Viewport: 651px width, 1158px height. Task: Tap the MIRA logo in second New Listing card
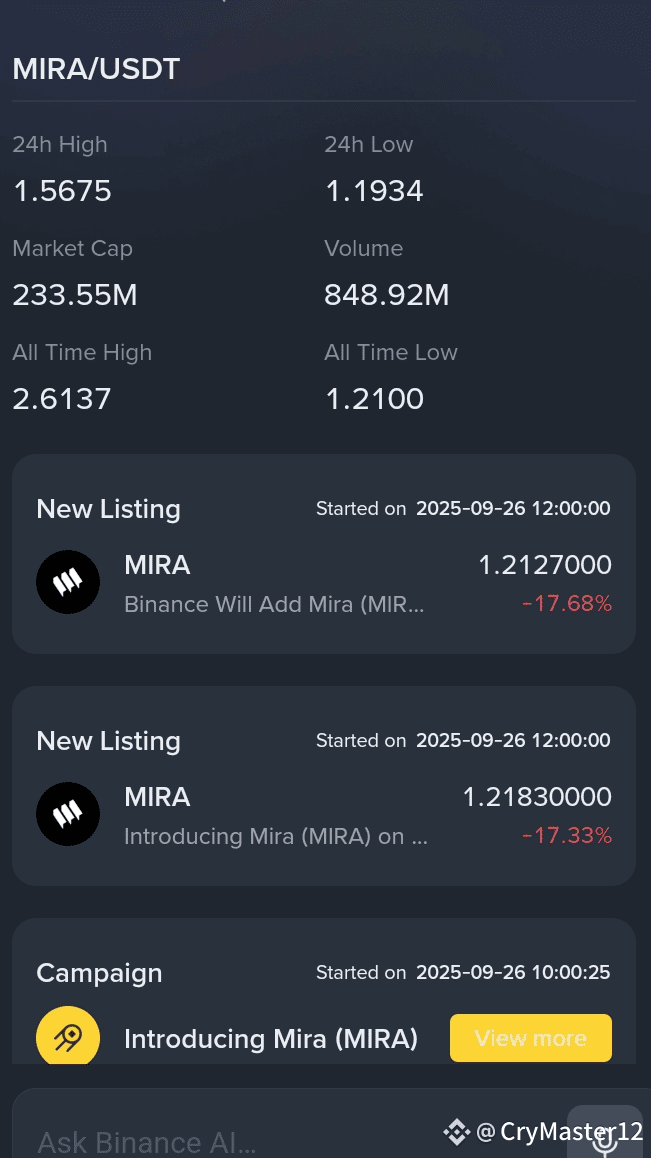coord(68,814)
